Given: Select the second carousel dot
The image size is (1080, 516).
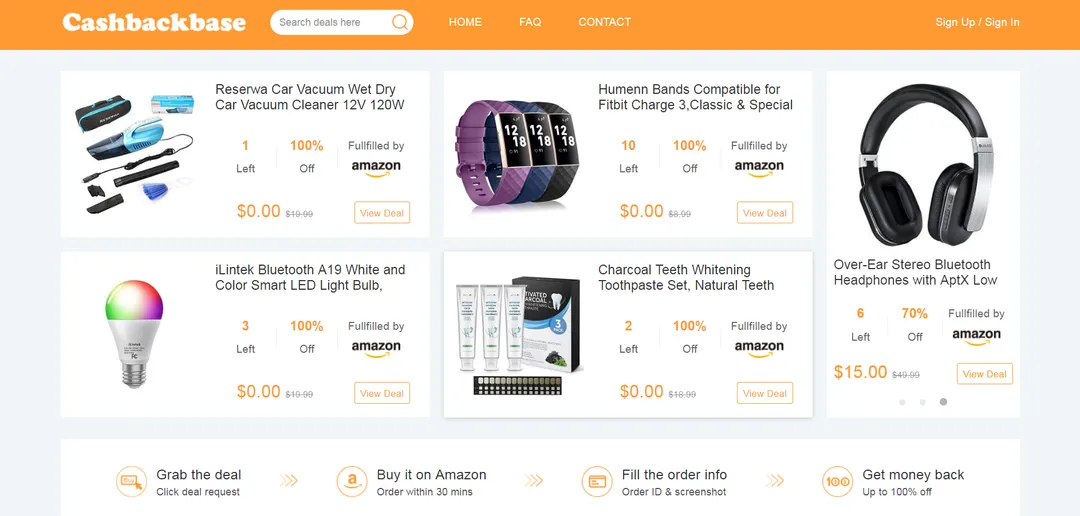Looking at the screenshot, I should tap(922, 402).
